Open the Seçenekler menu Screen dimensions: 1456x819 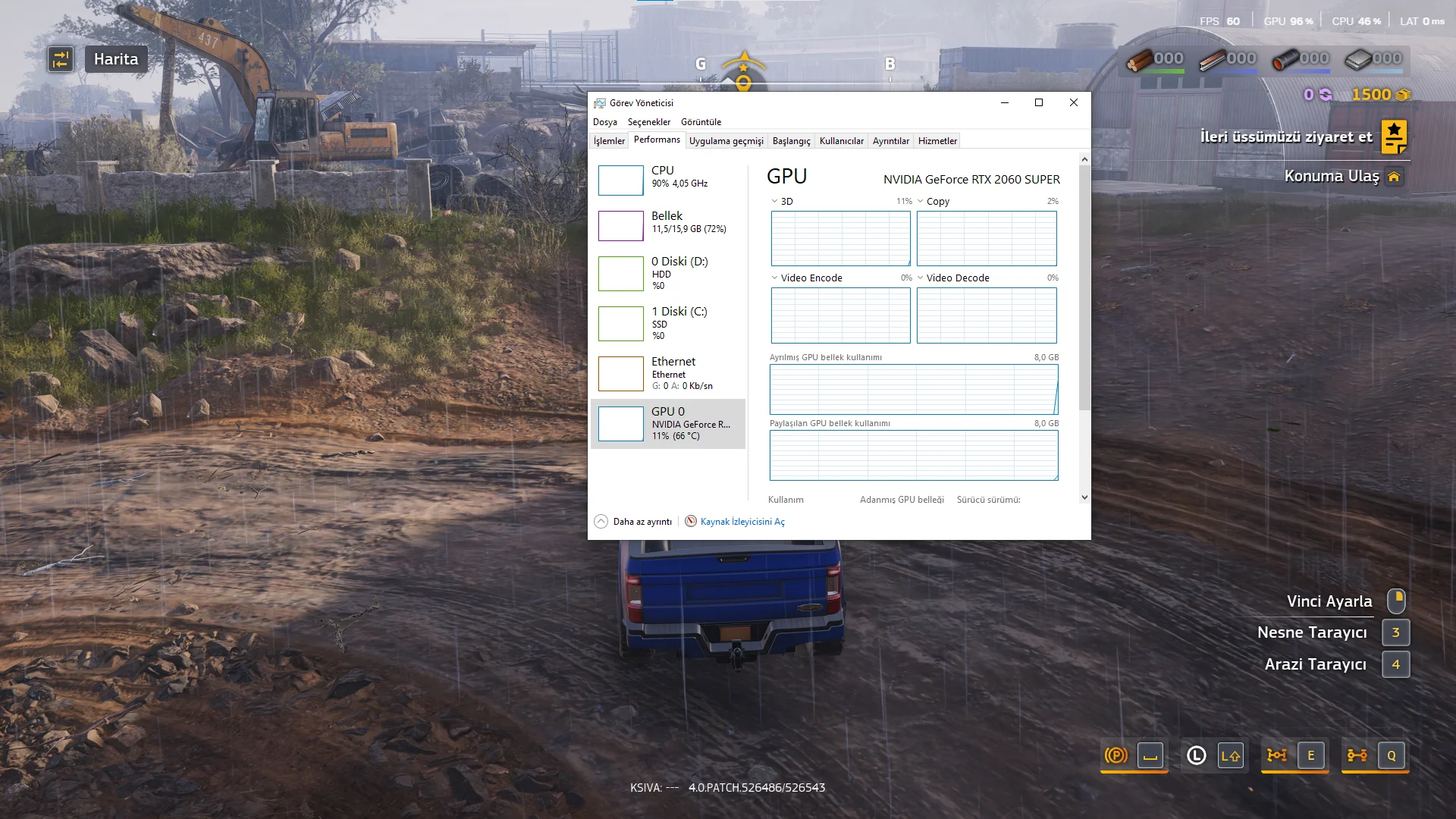[x=648, y=122]
